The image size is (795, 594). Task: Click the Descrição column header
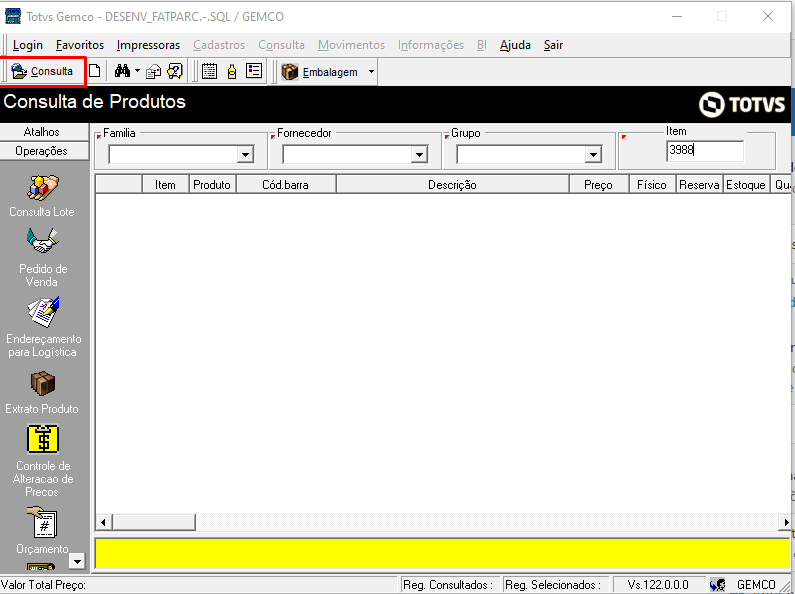click(x=452, y=185)
